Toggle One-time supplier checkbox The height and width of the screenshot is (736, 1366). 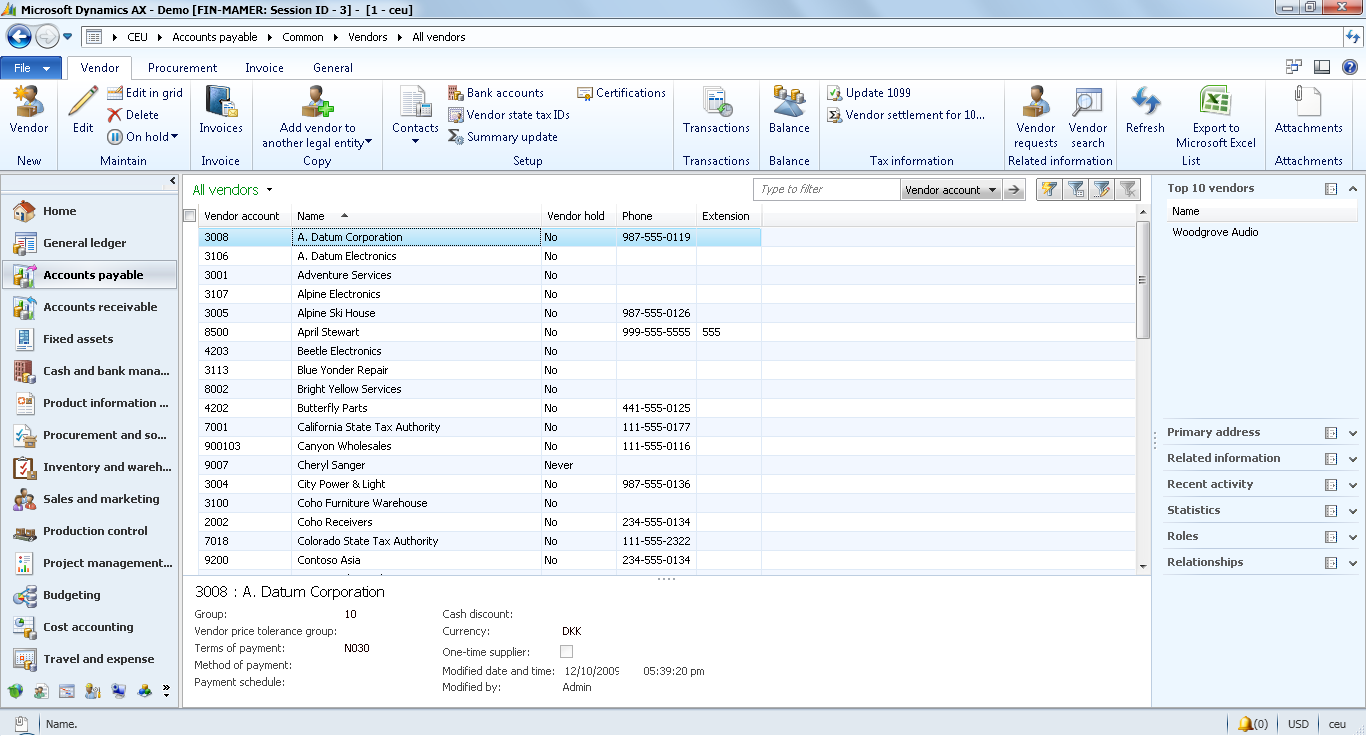pyautogui.click(x=567, y=652)
